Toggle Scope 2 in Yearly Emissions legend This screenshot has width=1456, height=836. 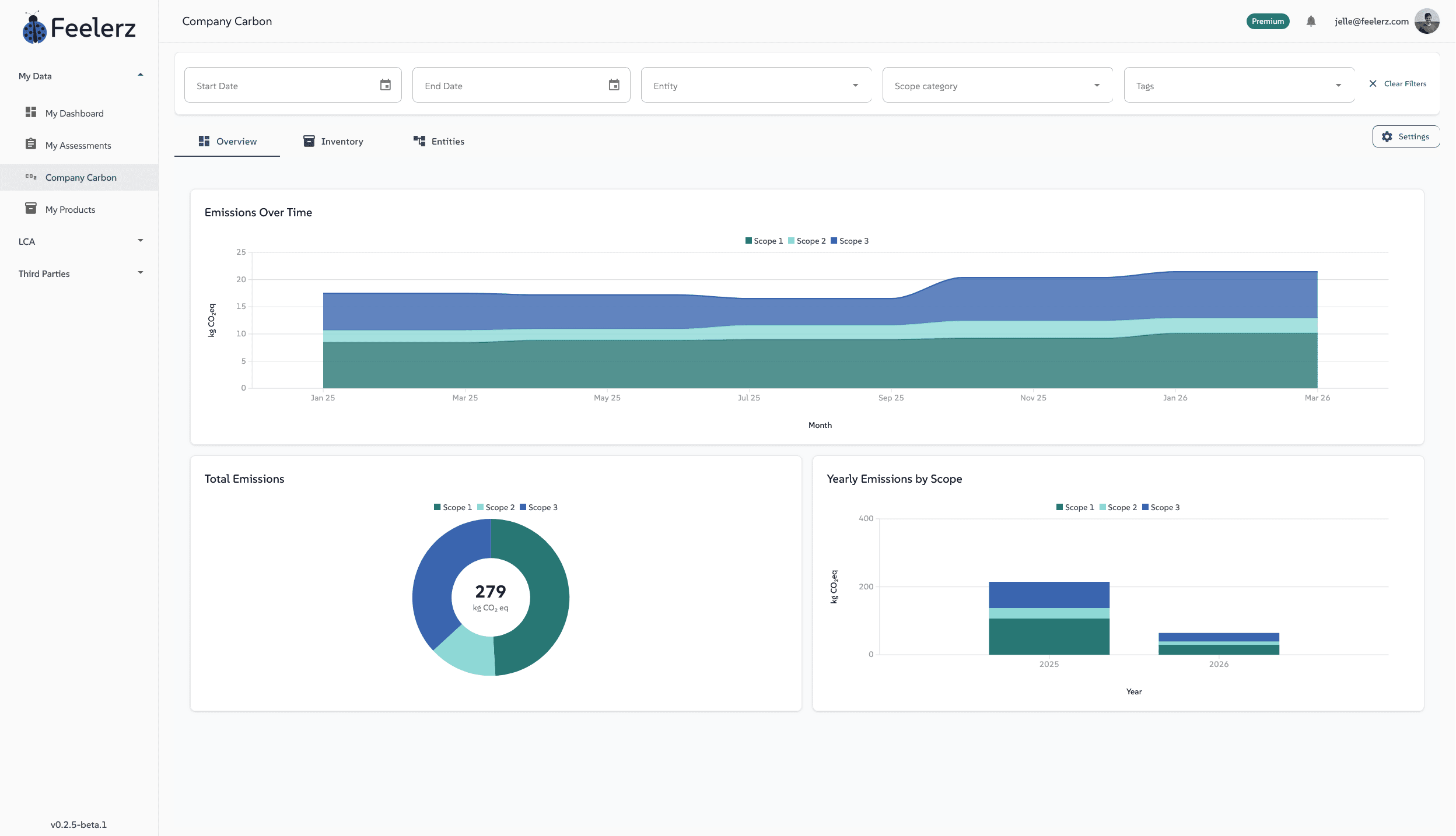point(1118,507)
